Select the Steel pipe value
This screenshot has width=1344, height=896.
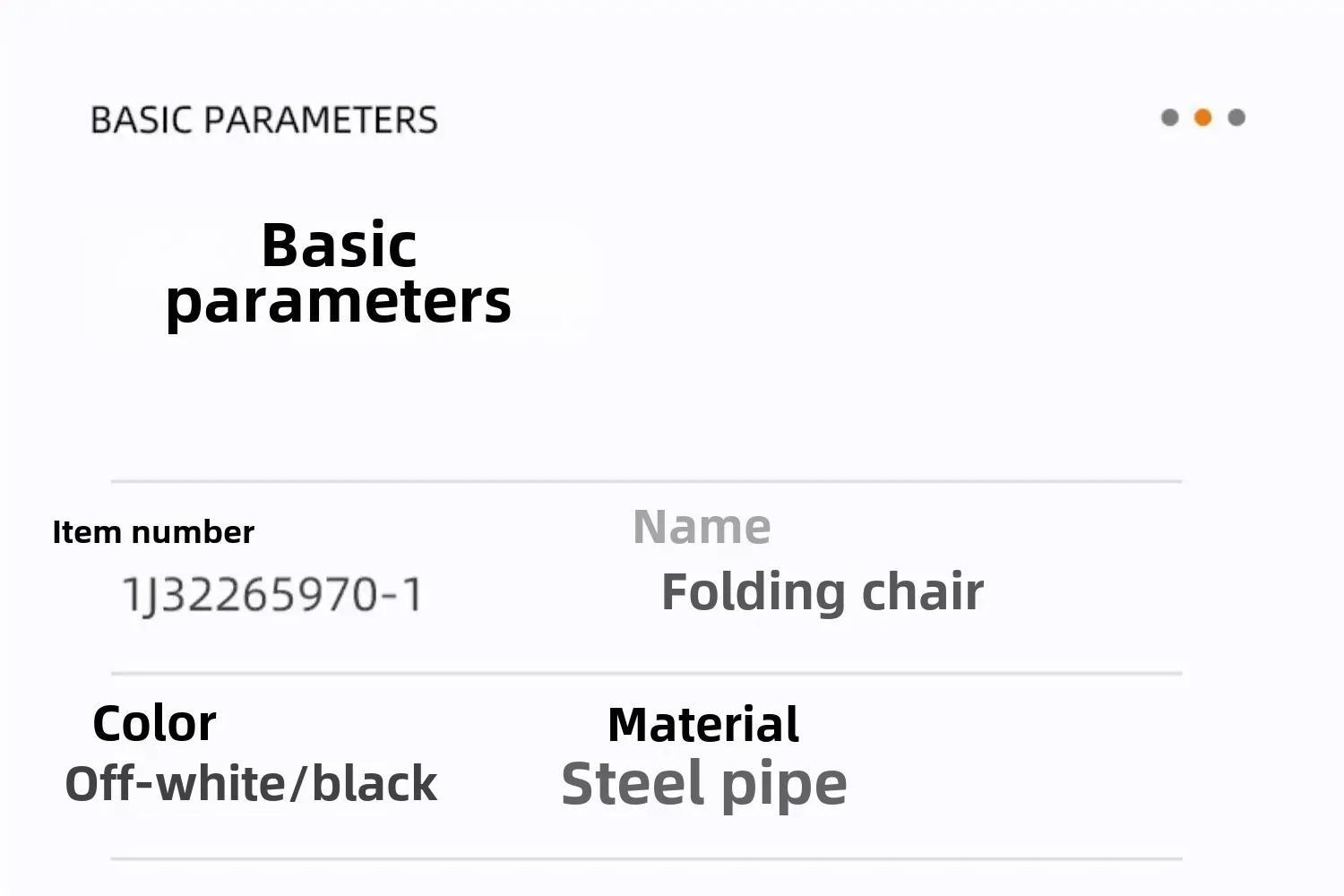click(x=704, y=786)
